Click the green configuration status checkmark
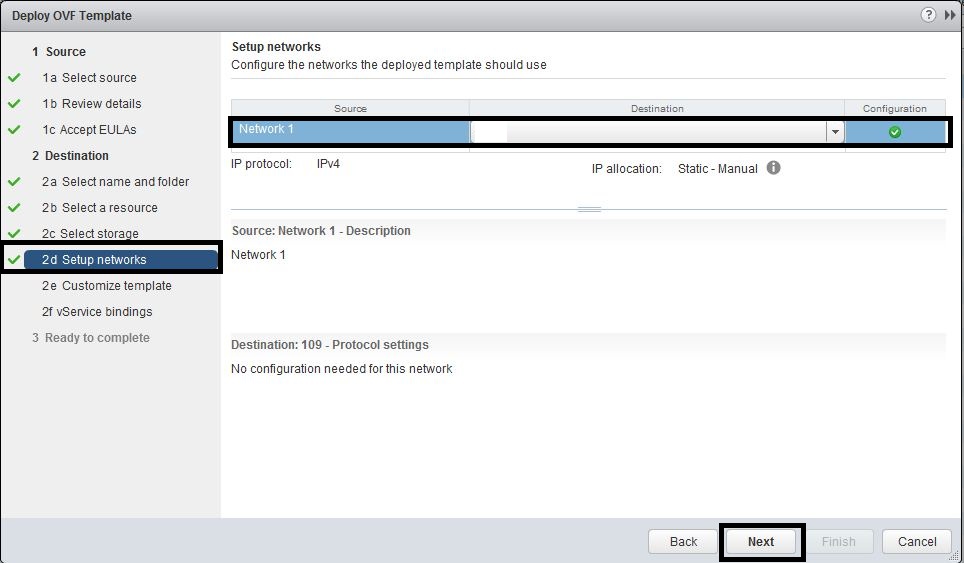 tap(894, 132)
